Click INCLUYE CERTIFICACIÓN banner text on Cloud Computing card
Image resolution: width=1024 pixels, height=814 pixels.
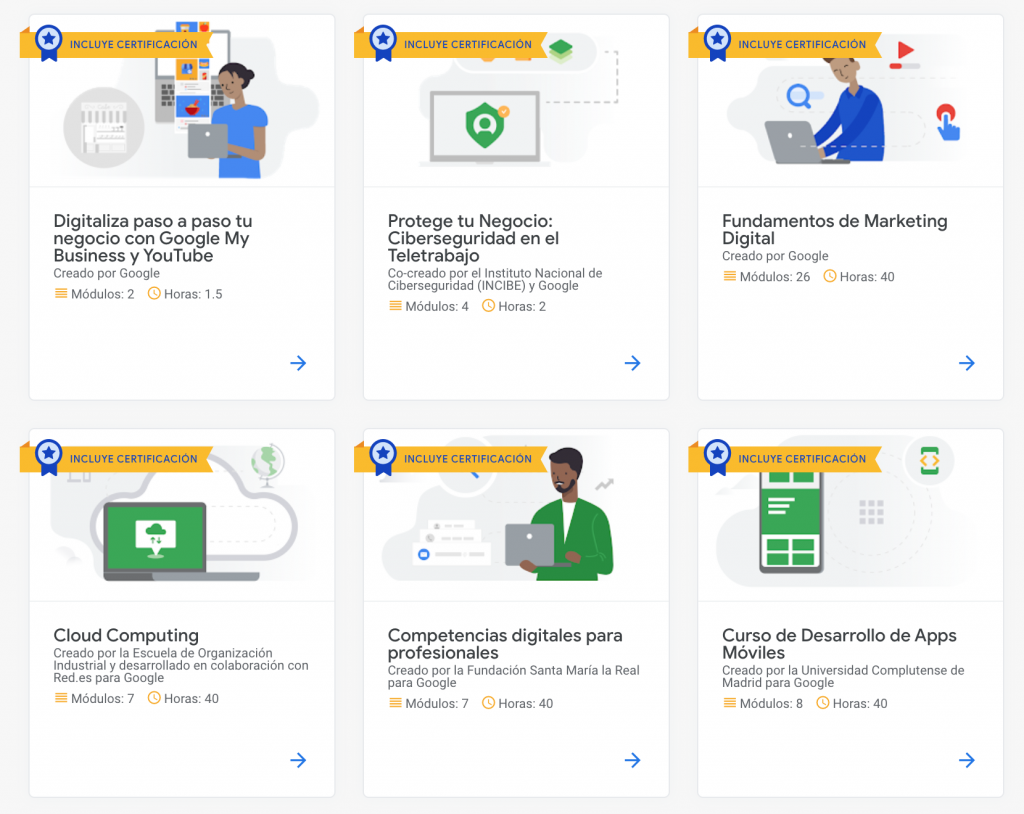click(134, 459)
